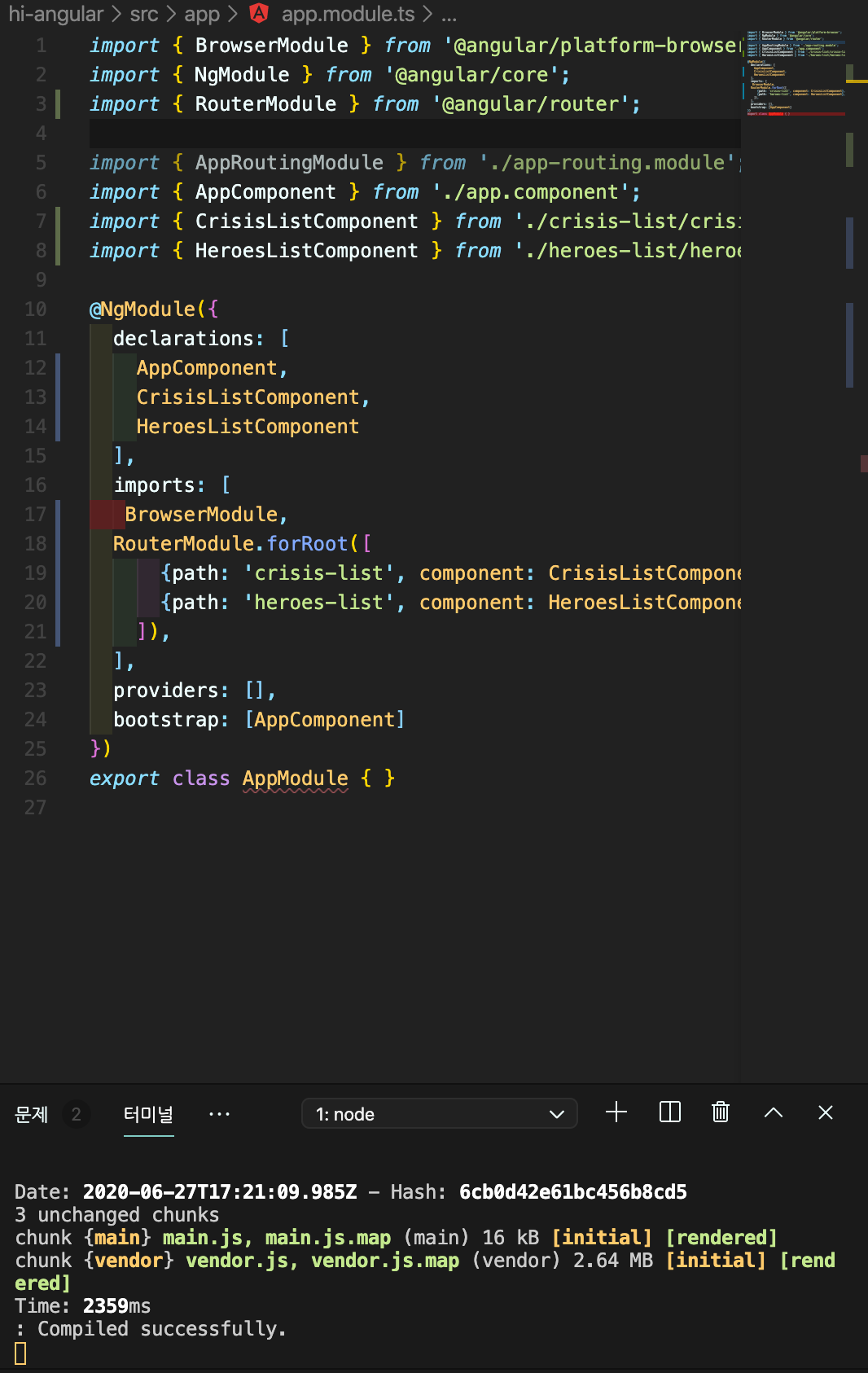
Task: Click '2359ms' time value in terminal
Action: pos(116,1306)
